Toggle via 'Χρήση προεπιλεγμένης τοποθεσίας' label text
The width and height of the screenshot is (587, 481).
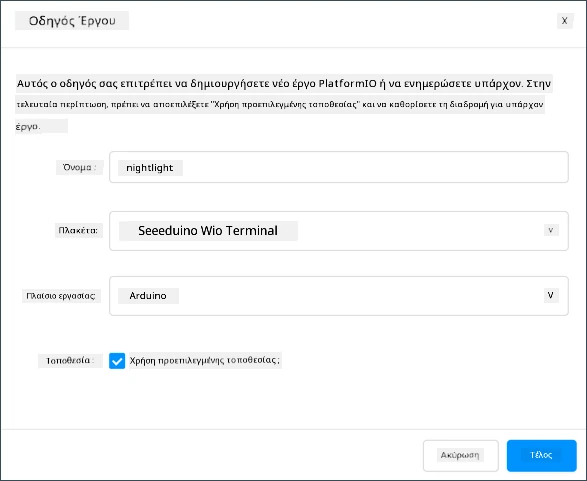[204, 360]
